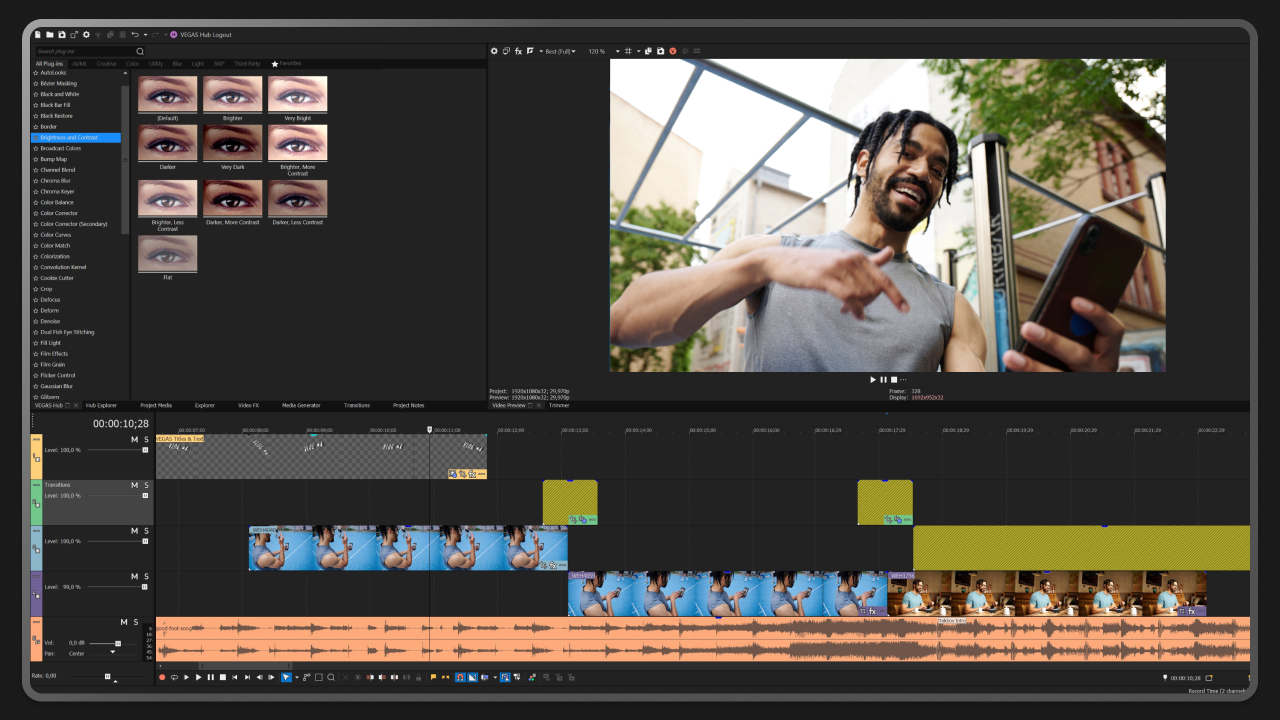
Task: Open Project Properties with the gear icon
Action: 86,33
